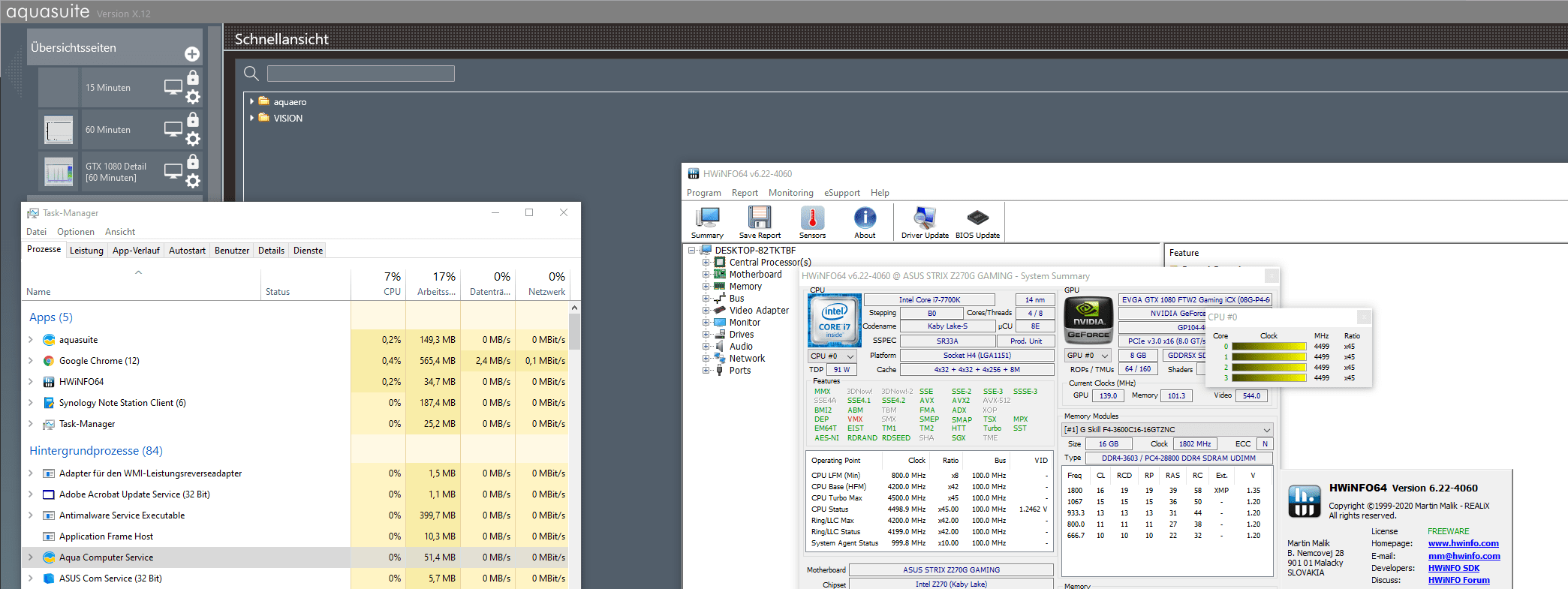This screenshot has width=1568, height=589.
Task: Expand Antimalware Service Executable process
Action: pyautogui.click(x=31, y=515)
